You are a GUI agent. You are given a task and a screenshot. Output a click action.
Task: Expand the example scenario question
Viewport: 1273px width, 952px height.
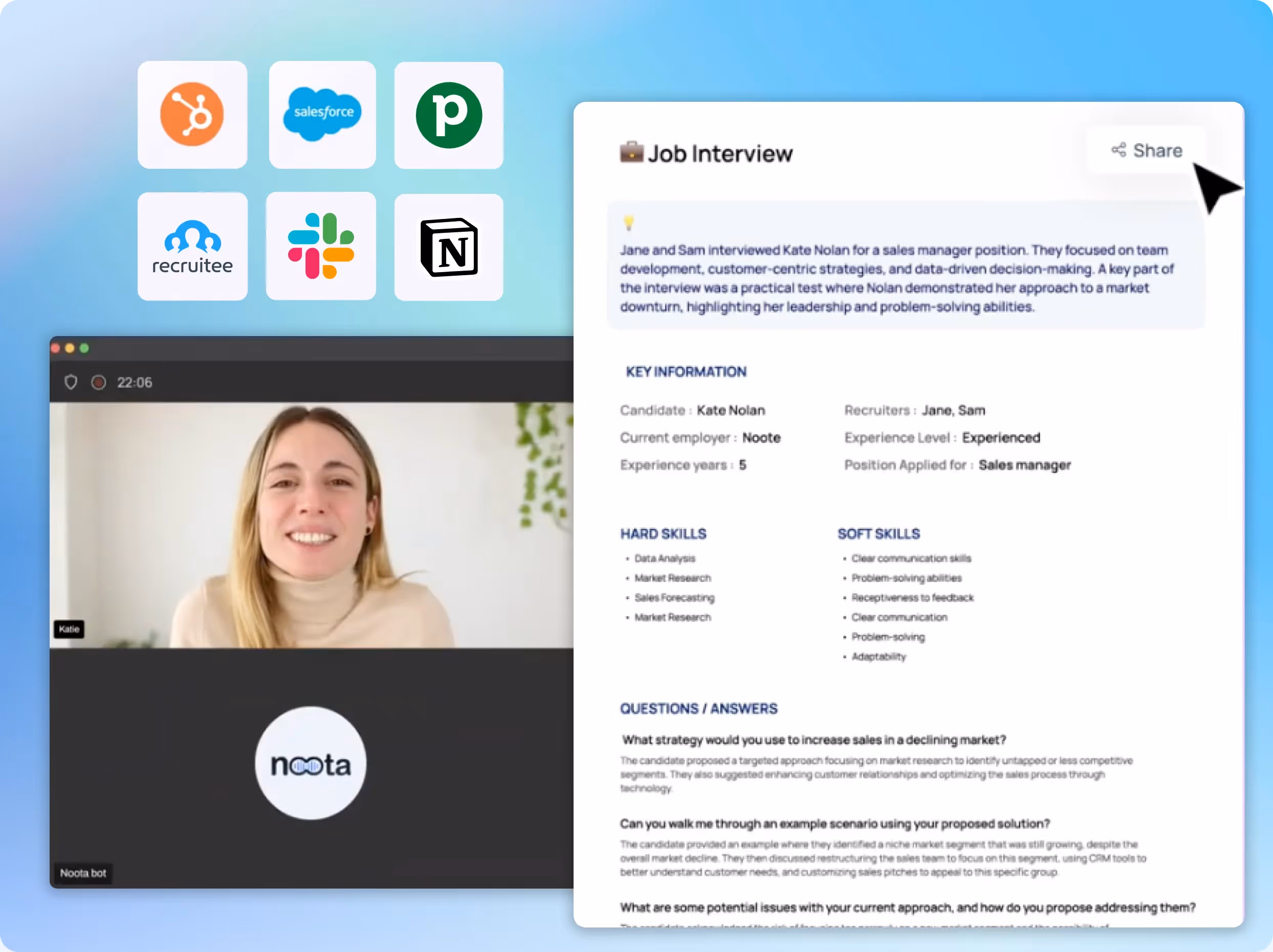835,824
